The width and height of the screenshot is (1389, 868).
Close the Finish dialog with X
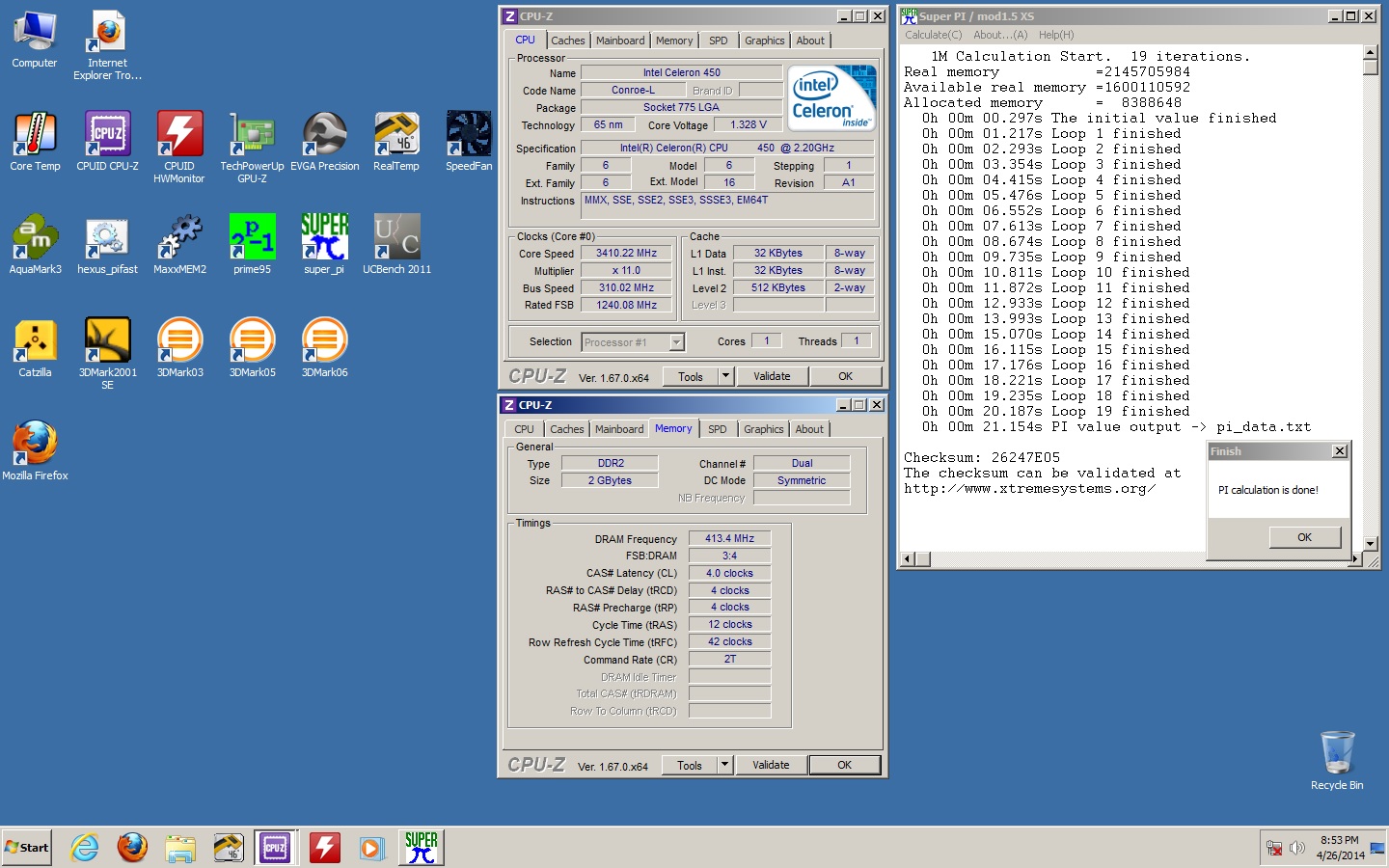pos(1339,451)
